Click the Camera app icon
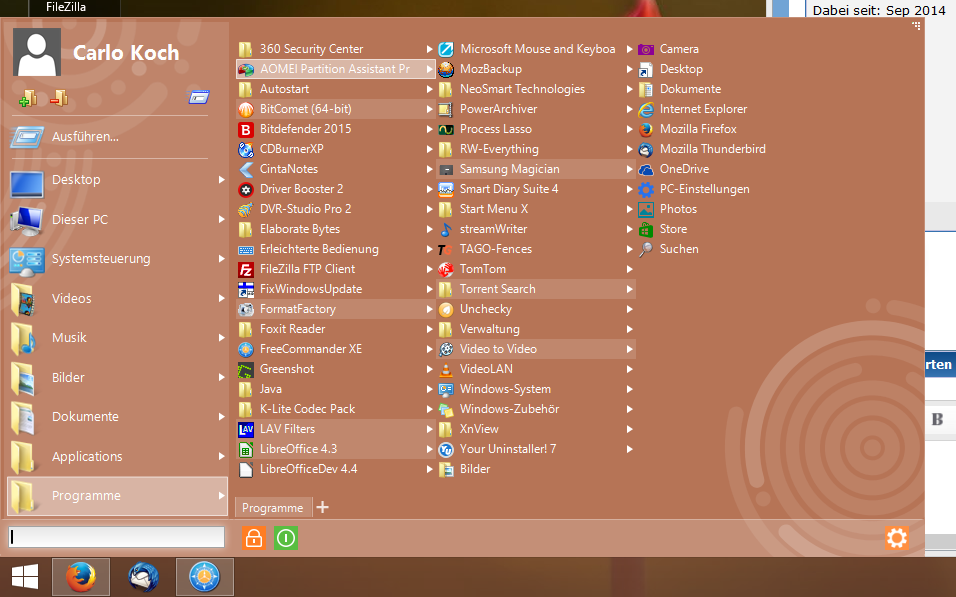The height and width of the screenshot is (597, 956). 646,49
